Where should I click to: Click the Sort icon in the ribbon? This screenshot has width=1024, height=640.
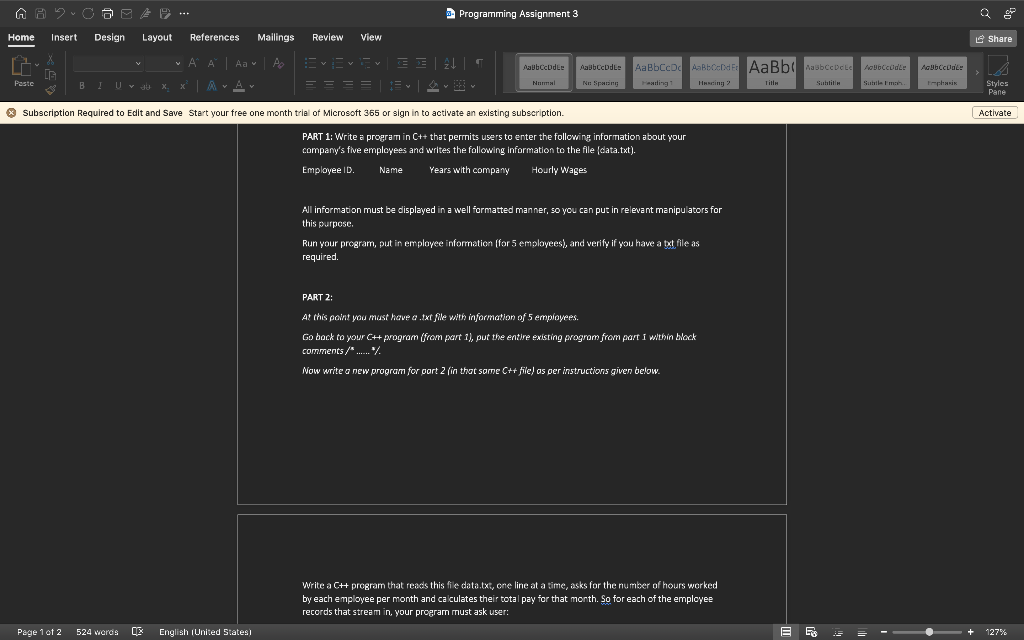[x=450, y=62]
